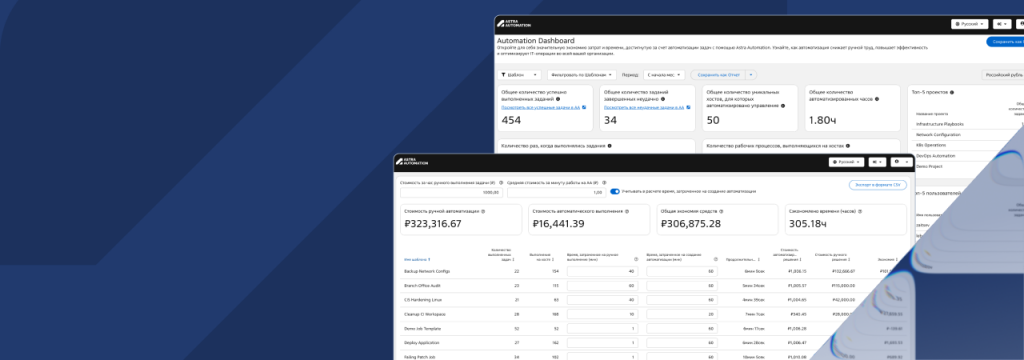Sort by executions on hosts column
This screenshot has width=1024, height=360.
[540, 257]
